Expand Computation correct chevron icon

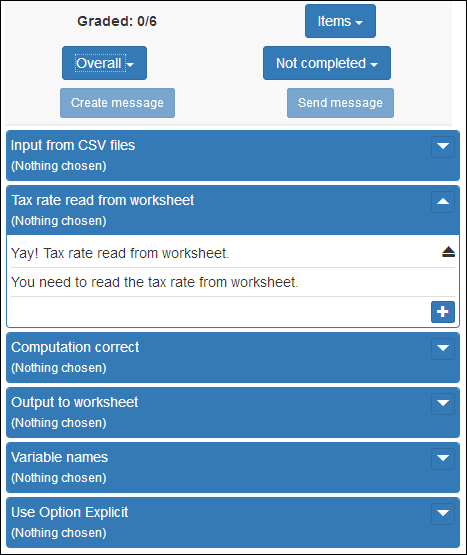[443, 348]
